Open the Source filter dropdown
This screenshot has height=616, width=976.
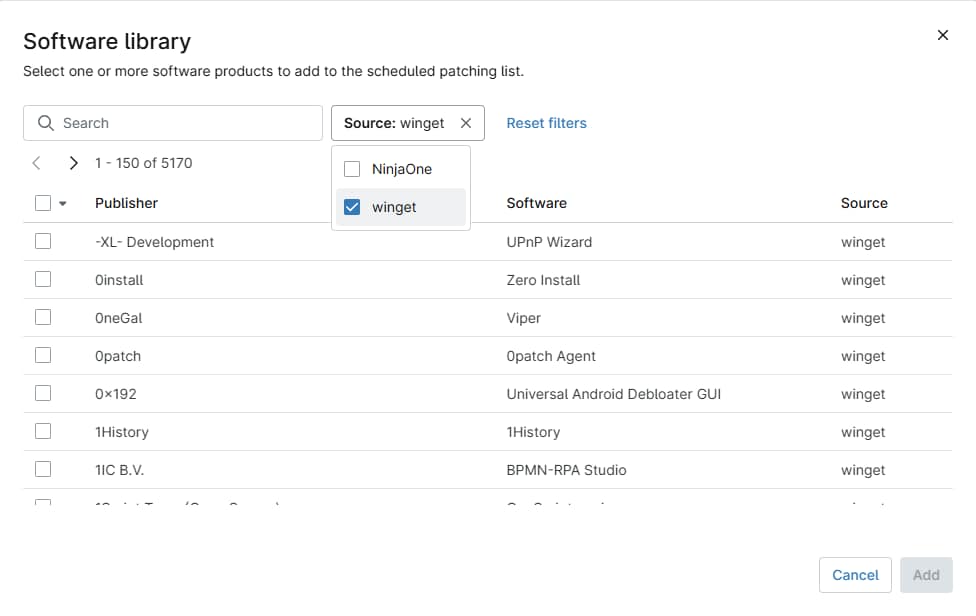click(395, 122)
